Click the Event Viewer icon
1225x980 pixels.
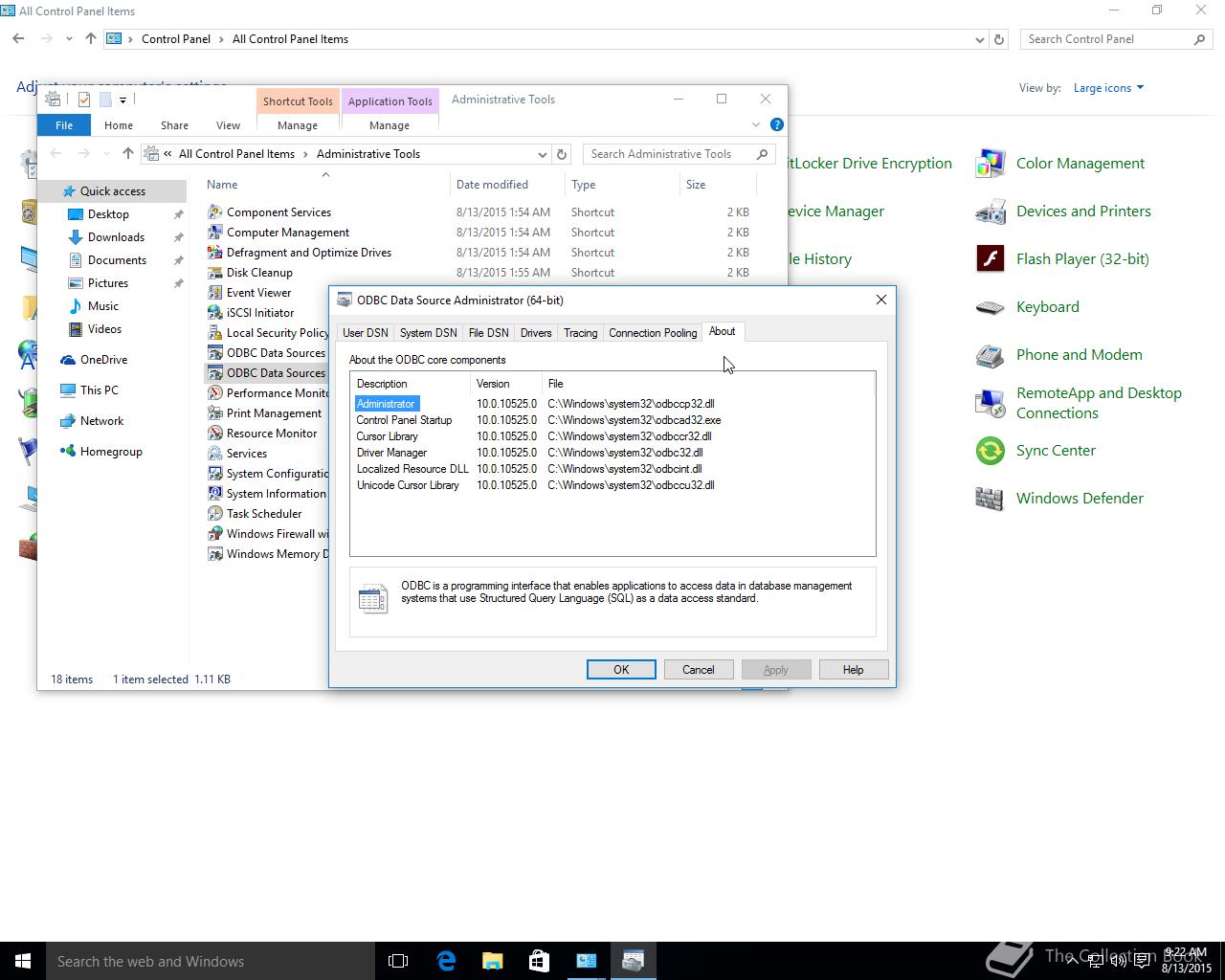tap(215, 293)
